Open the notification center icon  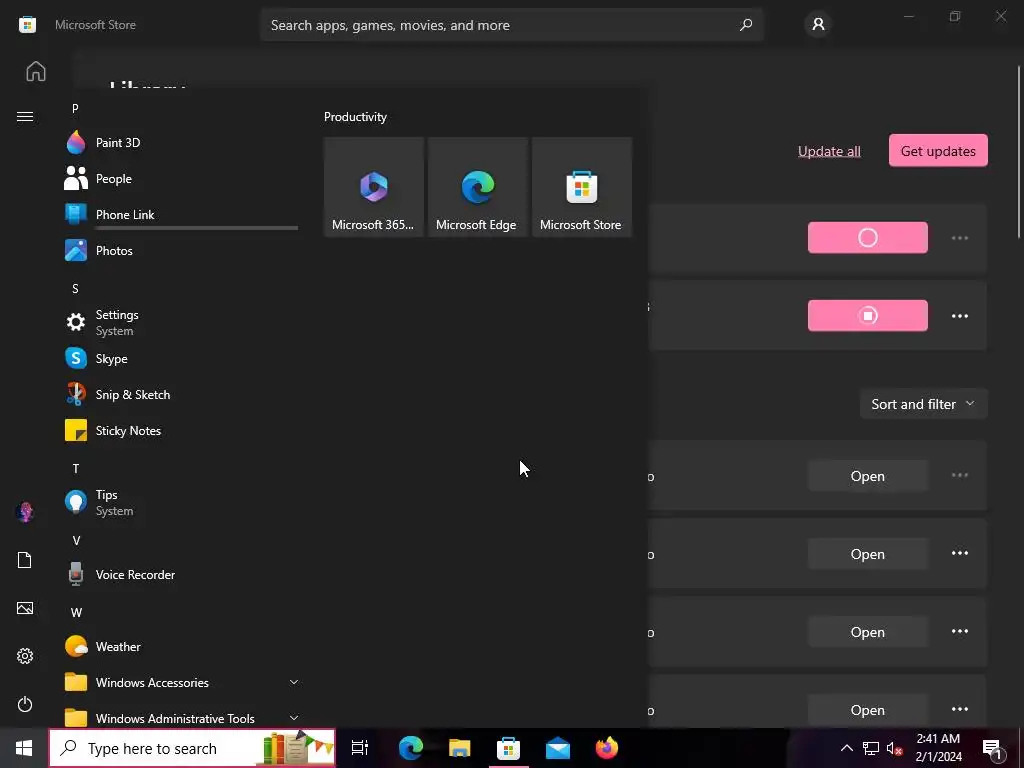[x=993, y=749]
